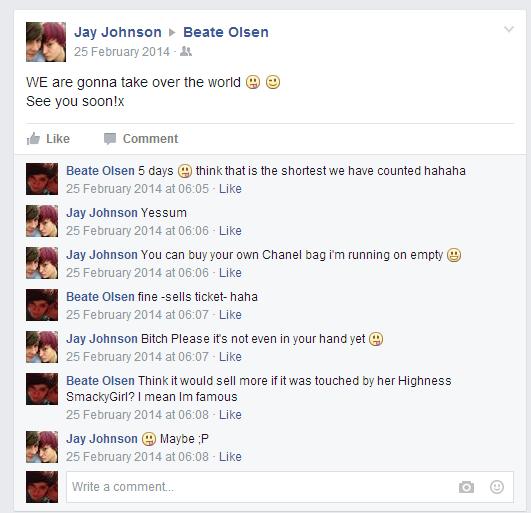This screenshot has width=531, height=513.
Task: Open the post options chevron menu
Action: [509, 29]
